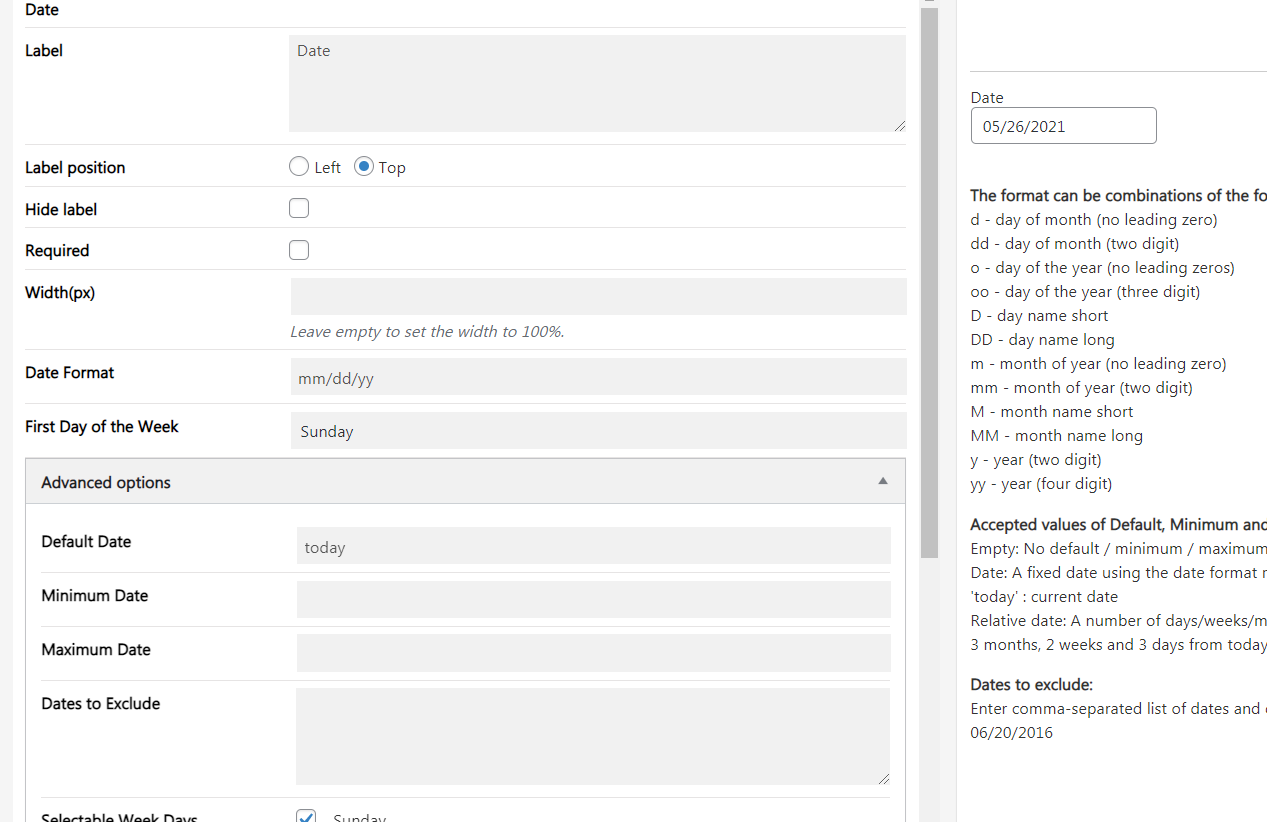Screen dimensions: 1267x822
Task: Click the Label textarea resize handle
Action: tap(900, 126)
